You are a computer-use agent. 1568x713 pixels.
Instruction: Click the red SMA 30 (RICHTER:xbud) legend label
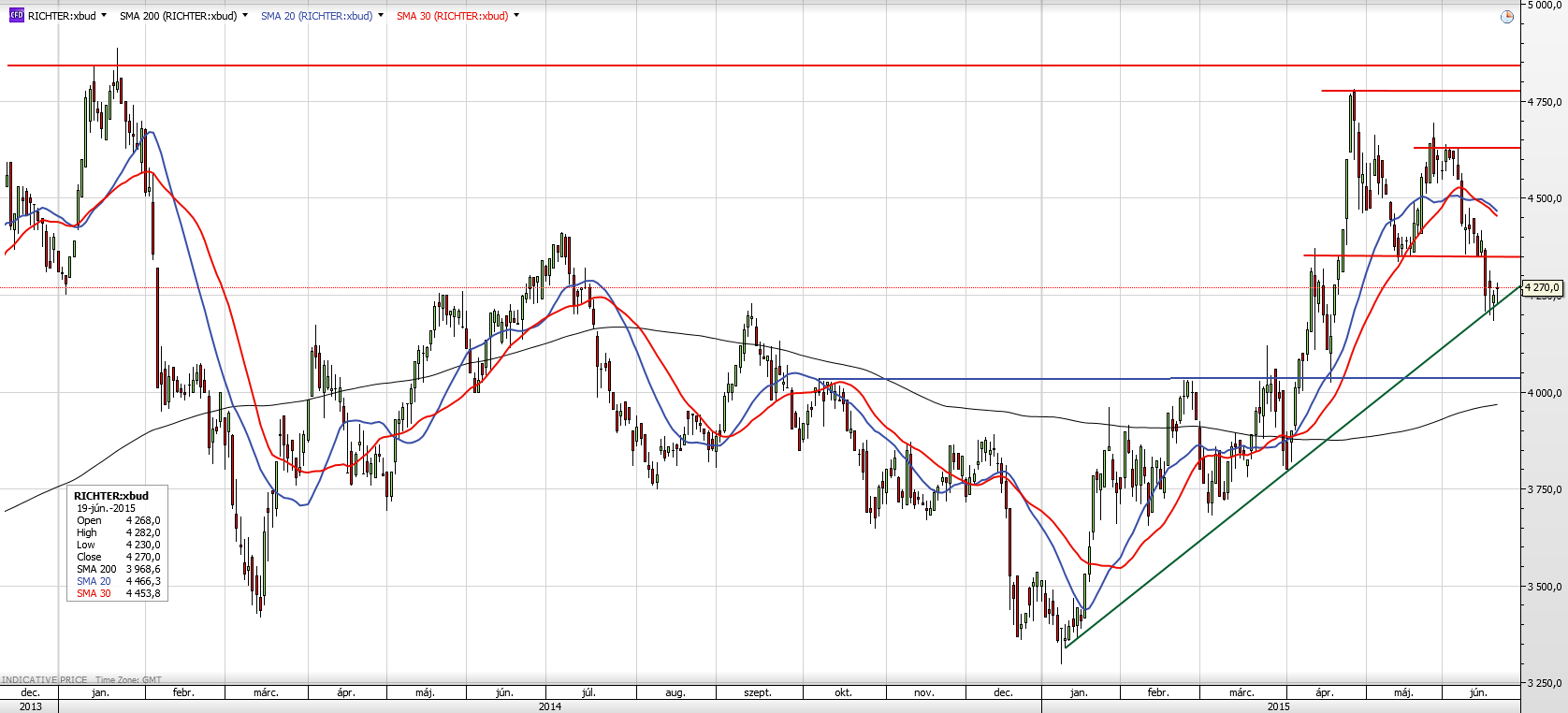tap(452, 16)
